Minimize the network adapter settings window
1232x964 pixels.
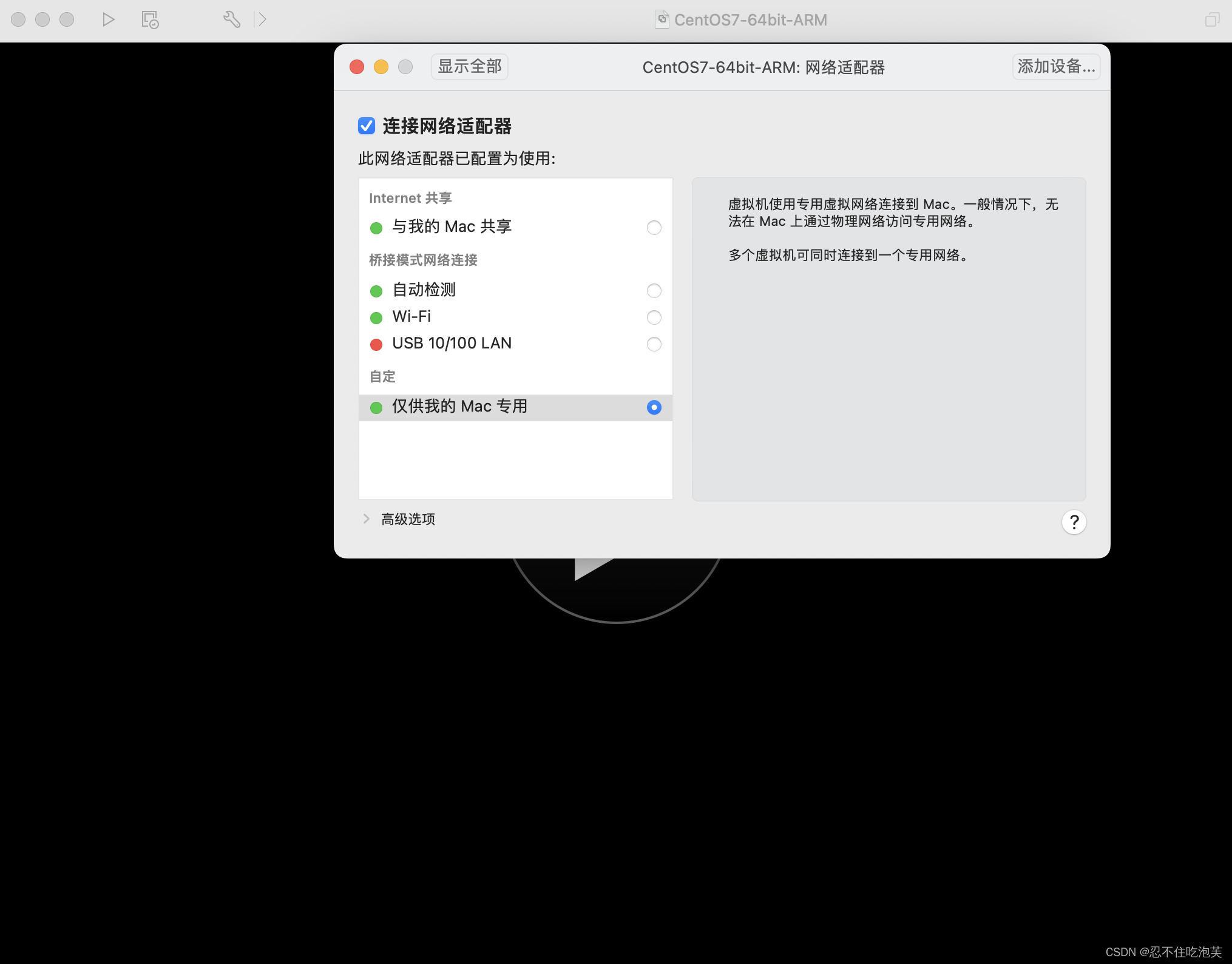pyautogui.click(x=381, y=67)
